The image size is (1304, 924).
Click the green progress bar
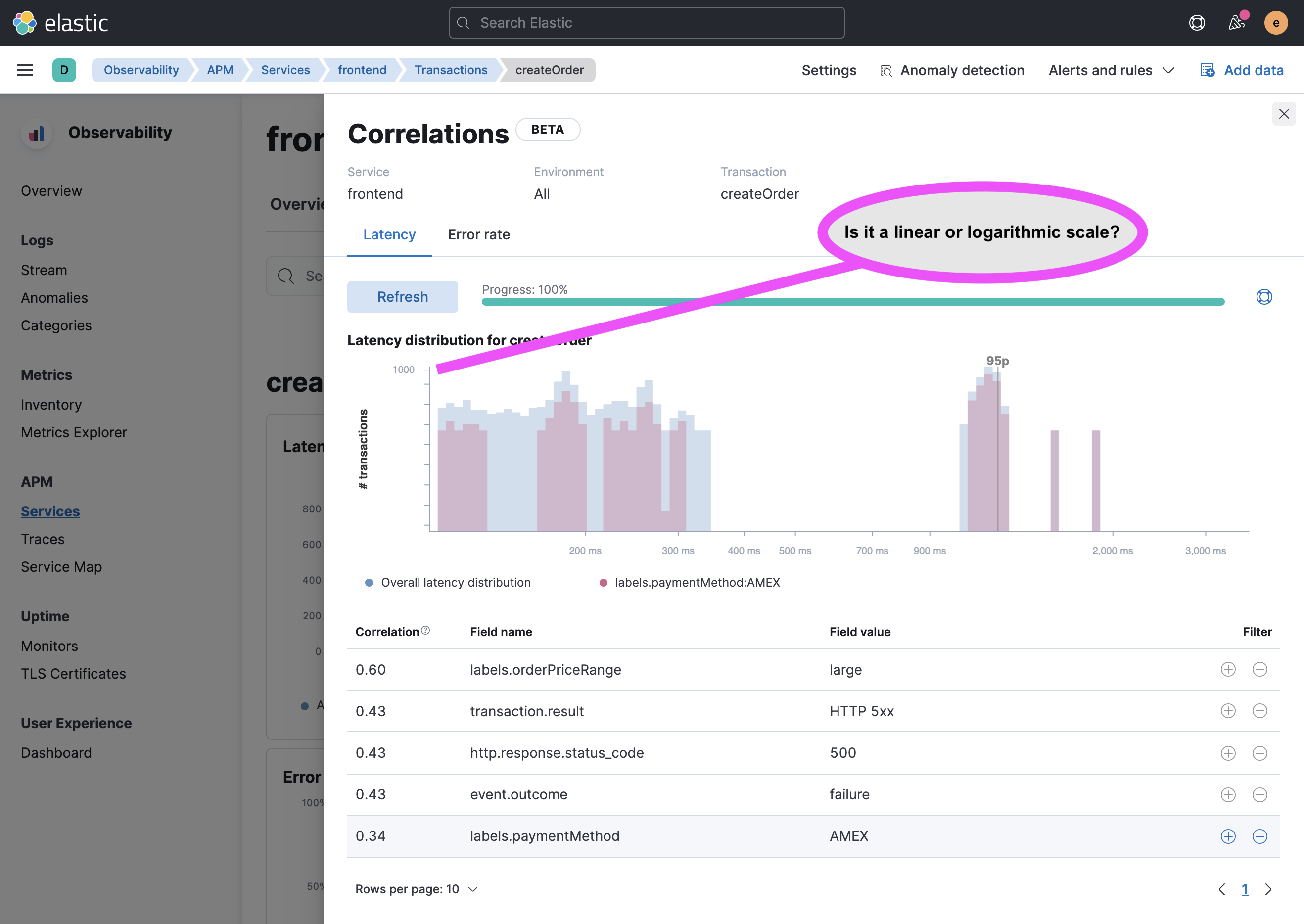(853, 302)
